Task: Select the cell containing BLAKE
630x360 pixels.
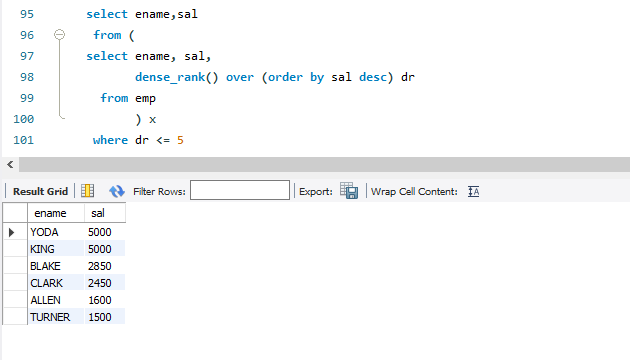Action: point(56,266)
